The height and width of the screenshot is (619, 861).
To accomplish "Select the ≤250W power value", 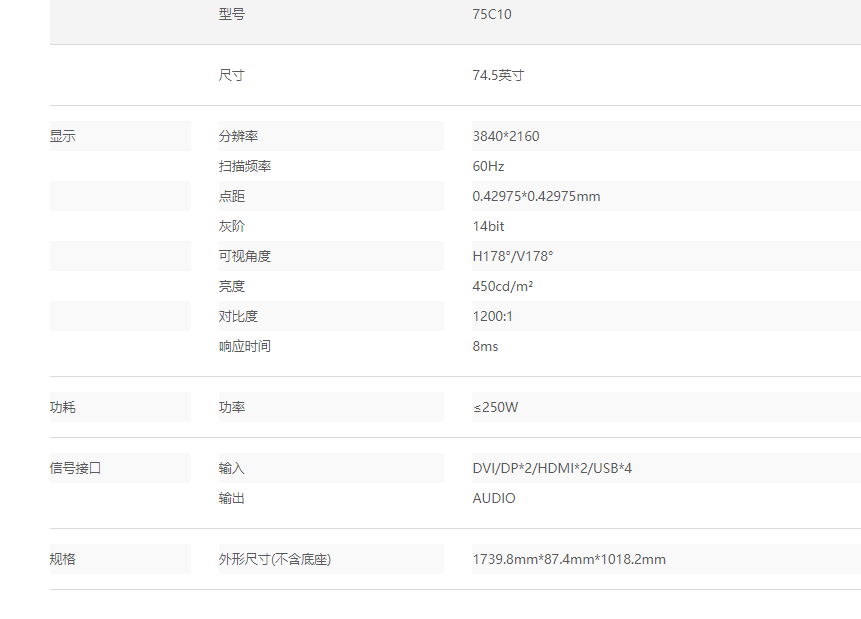I will coord(495,407).
